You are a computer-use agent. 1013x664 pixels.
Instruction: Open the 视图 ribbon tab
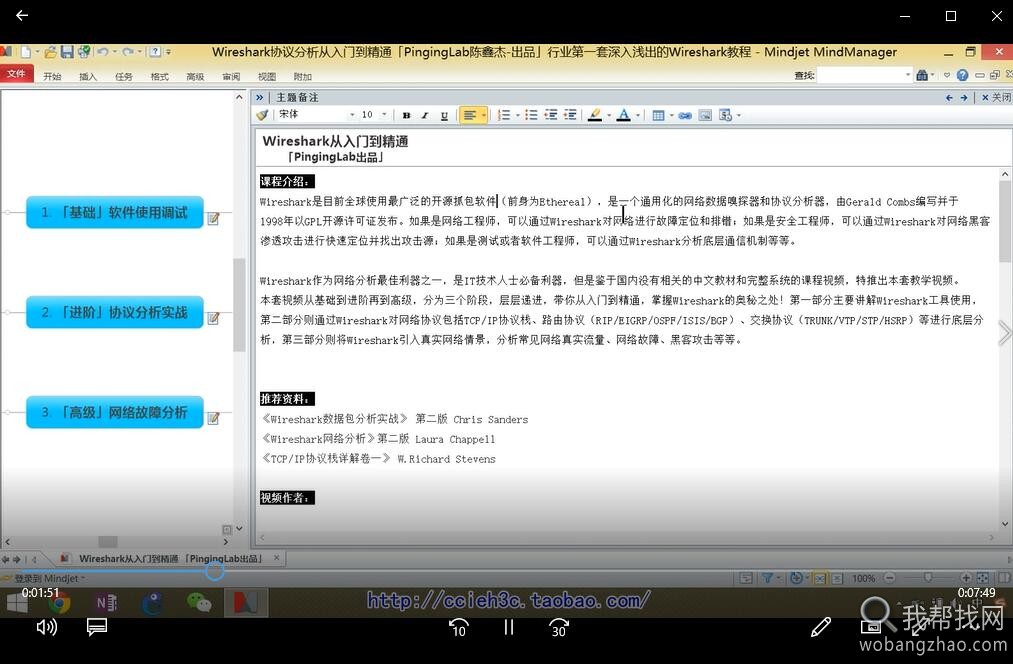click(267, 76)
